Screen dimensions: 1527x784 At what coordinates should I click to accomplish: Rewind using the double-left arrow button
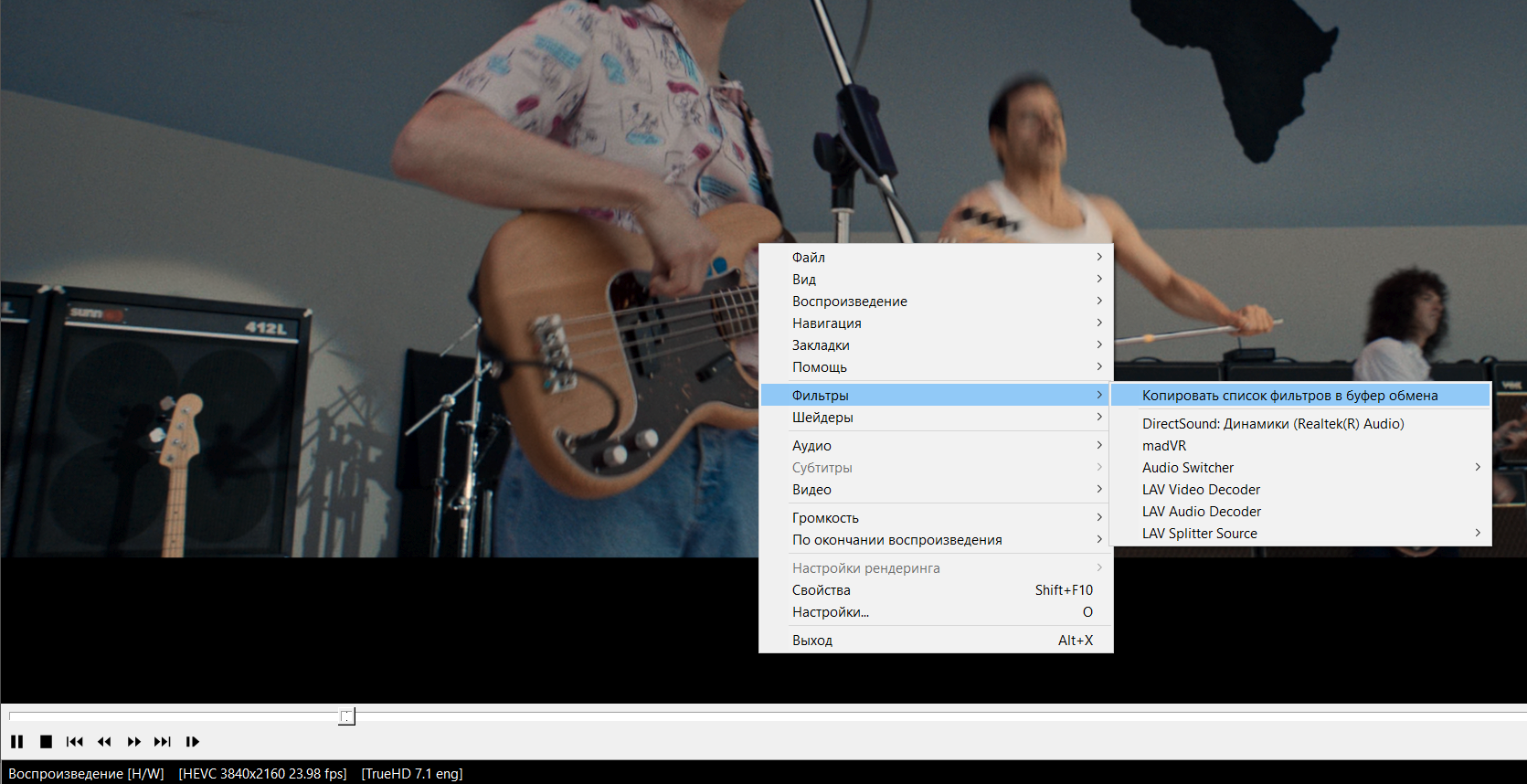click(x=104, y=742)
